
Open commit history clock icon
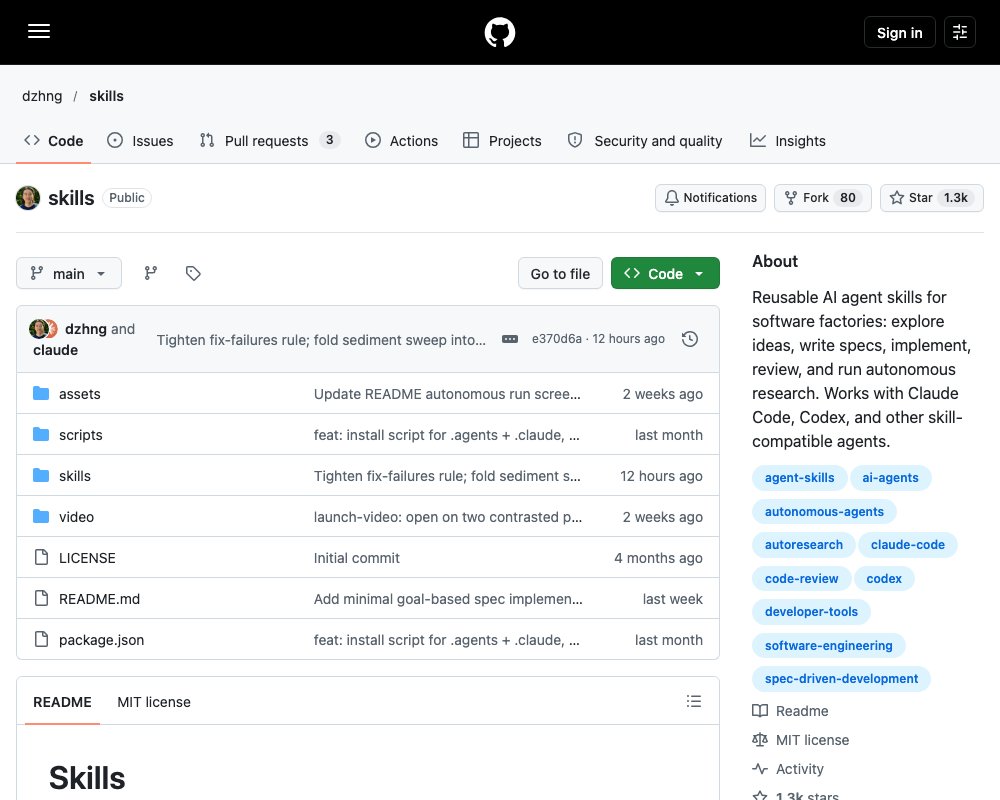tap(689, 339)
